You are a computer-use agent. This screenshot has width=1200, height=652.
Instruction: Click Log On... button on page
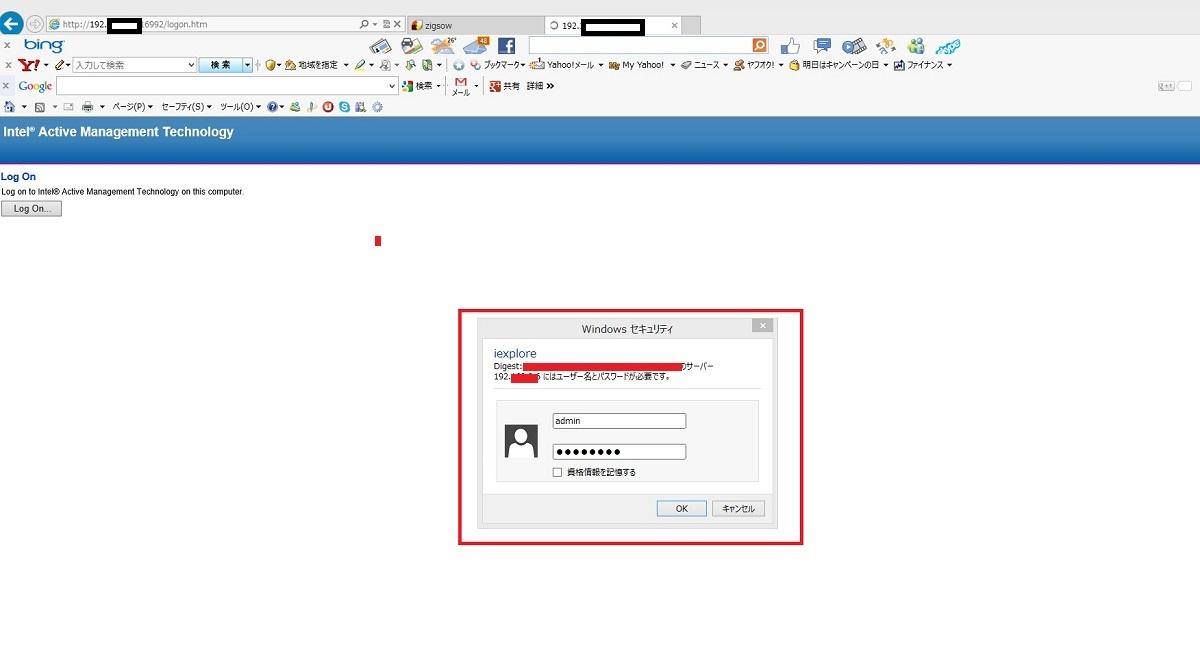31,209
